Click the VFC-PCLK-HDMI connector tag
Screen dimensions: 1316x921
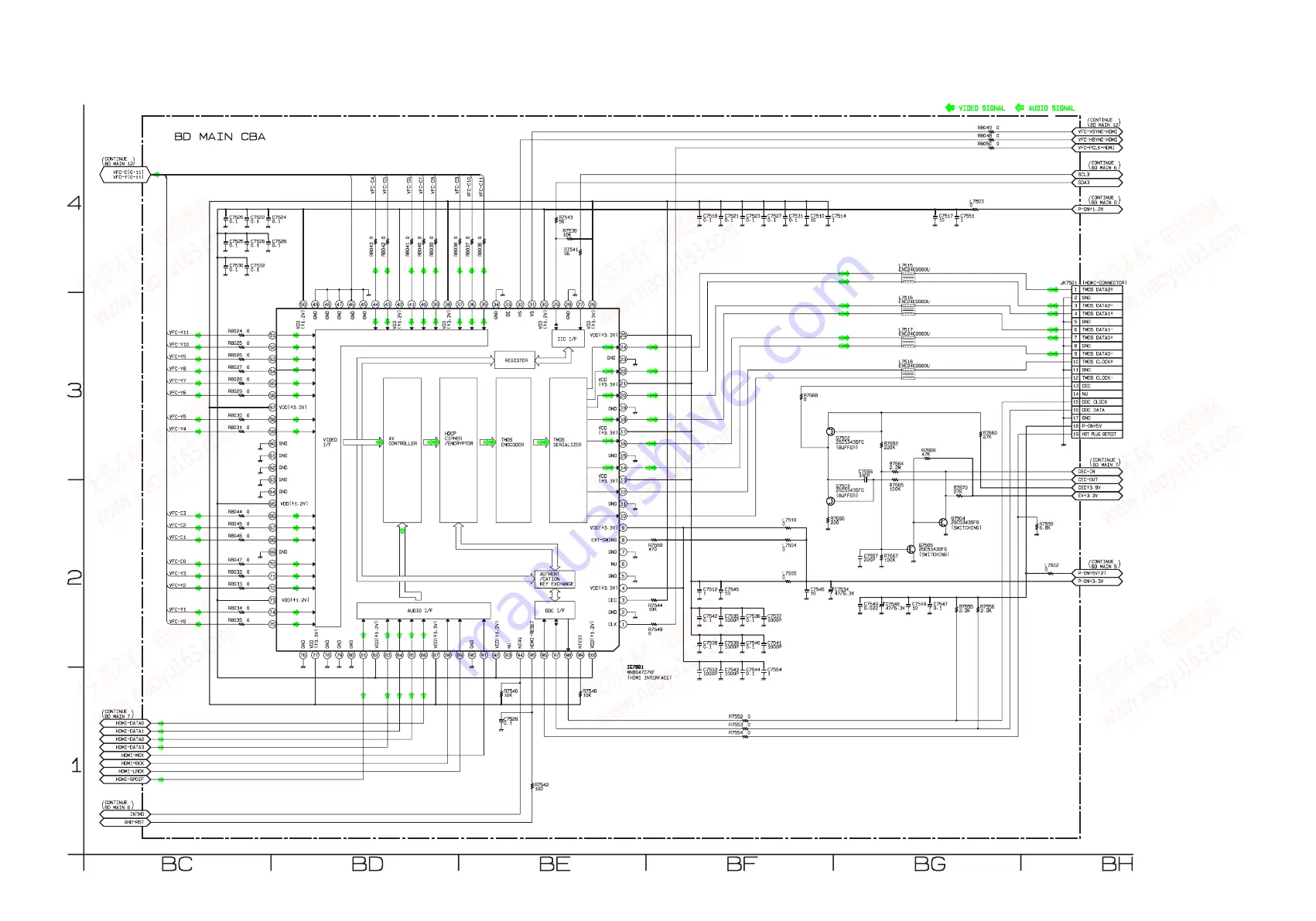coord(1097,148)
